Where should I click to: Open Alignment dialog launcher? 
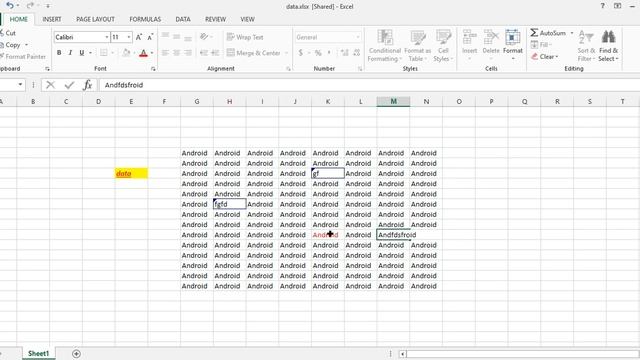(x=288, y=69)
